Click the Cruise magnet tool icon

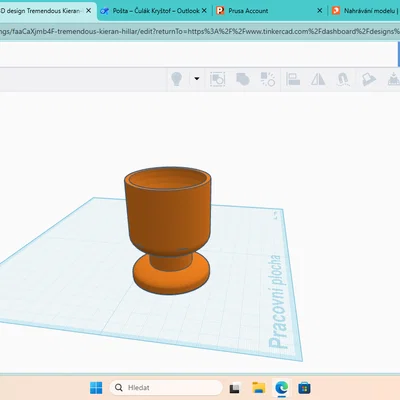[x=343, y=80]
